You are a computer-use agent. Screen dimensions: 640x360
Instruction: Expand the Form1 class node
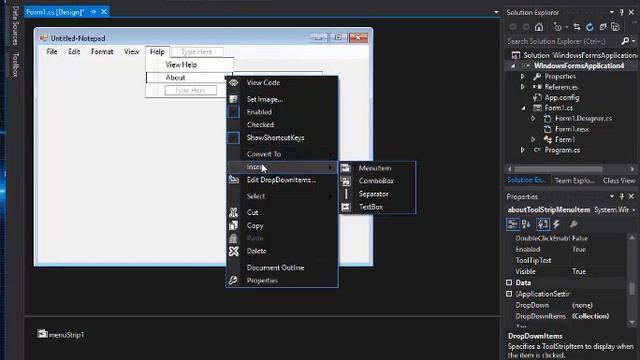tap(533, 140)
